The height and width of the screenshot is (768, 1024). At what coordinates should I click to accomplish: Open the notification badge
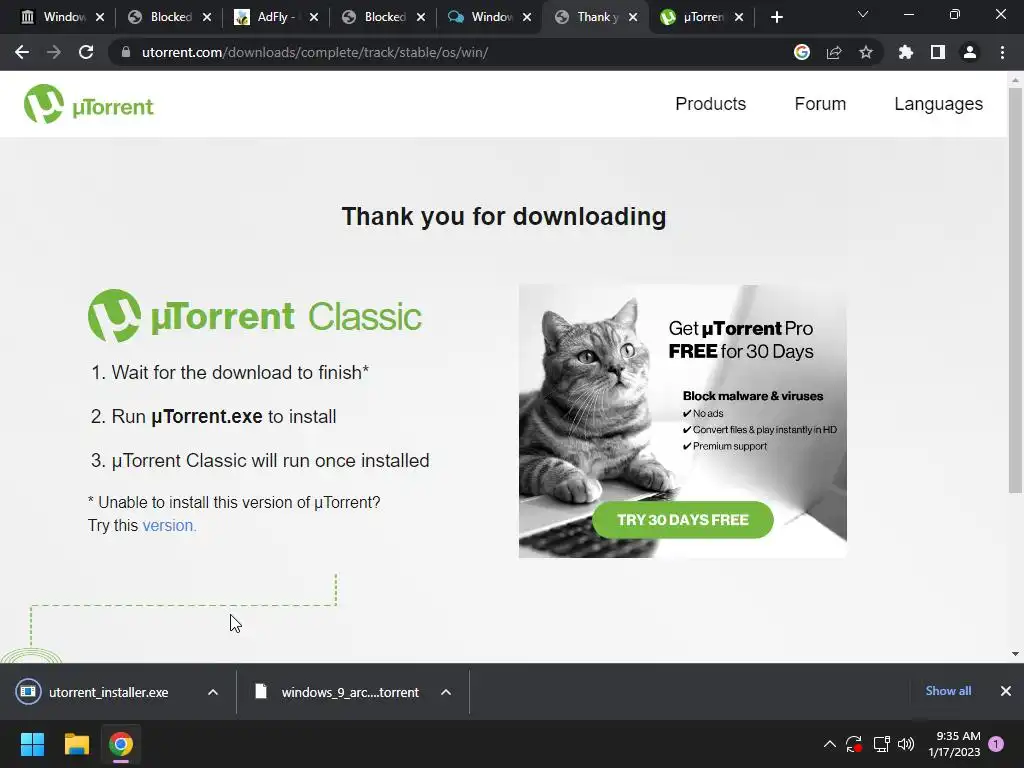[996, 744]
